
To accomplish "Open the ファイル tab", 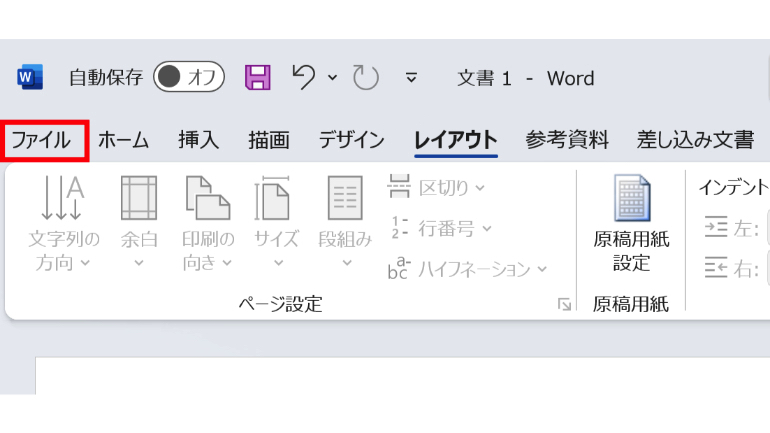I will [41, 140].
